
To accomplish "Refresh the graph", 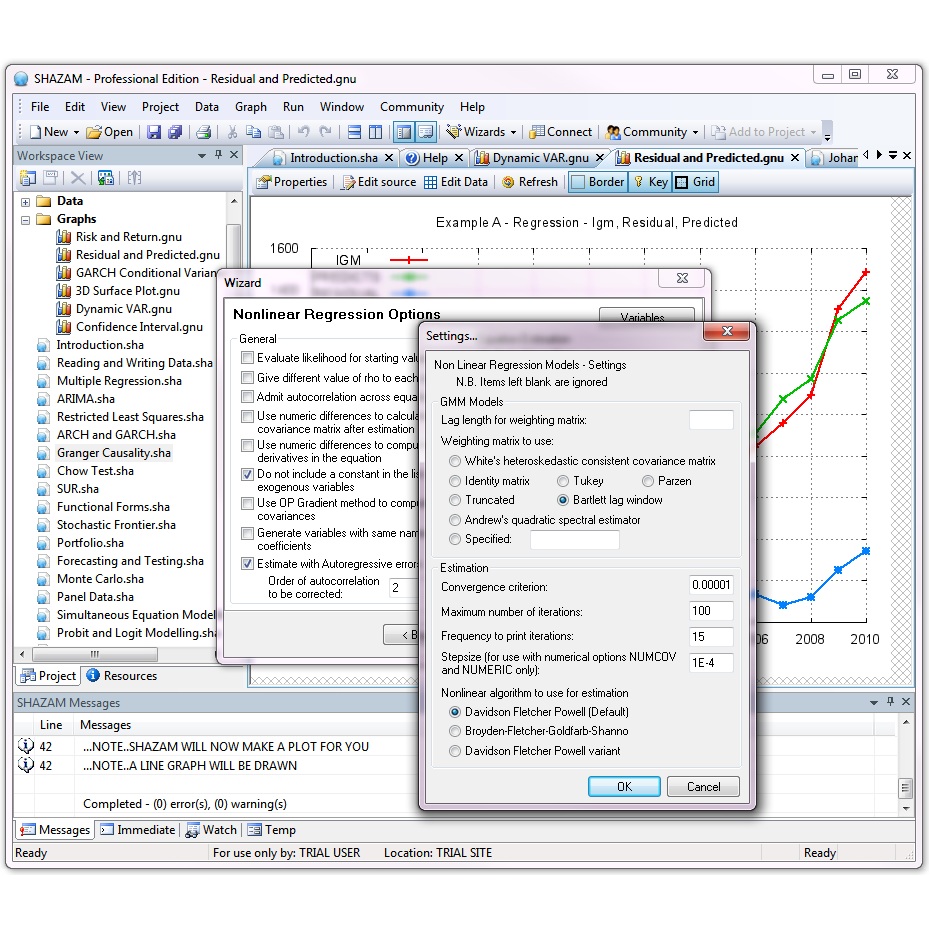I will point(530,182).
